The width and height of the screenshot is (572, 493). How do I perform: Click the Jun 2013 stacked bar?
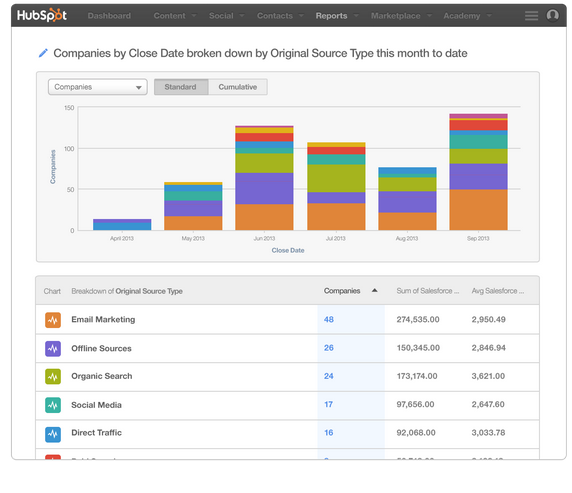click(x=264, y=178)
